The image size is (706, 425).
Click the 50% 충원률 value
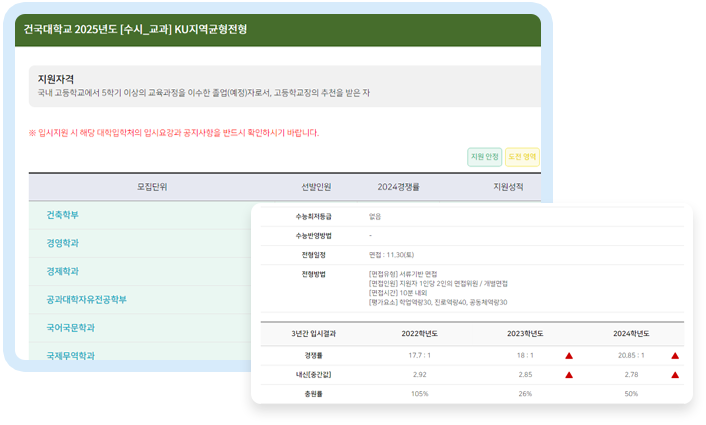pos(631,393)
